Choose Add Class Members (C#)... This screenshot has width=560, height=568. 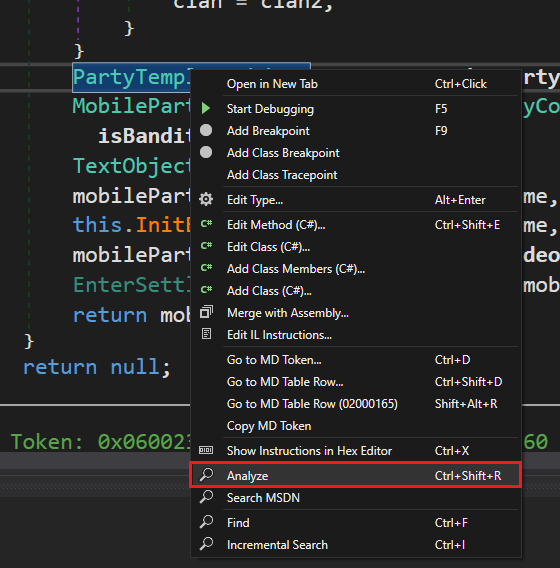356,269
